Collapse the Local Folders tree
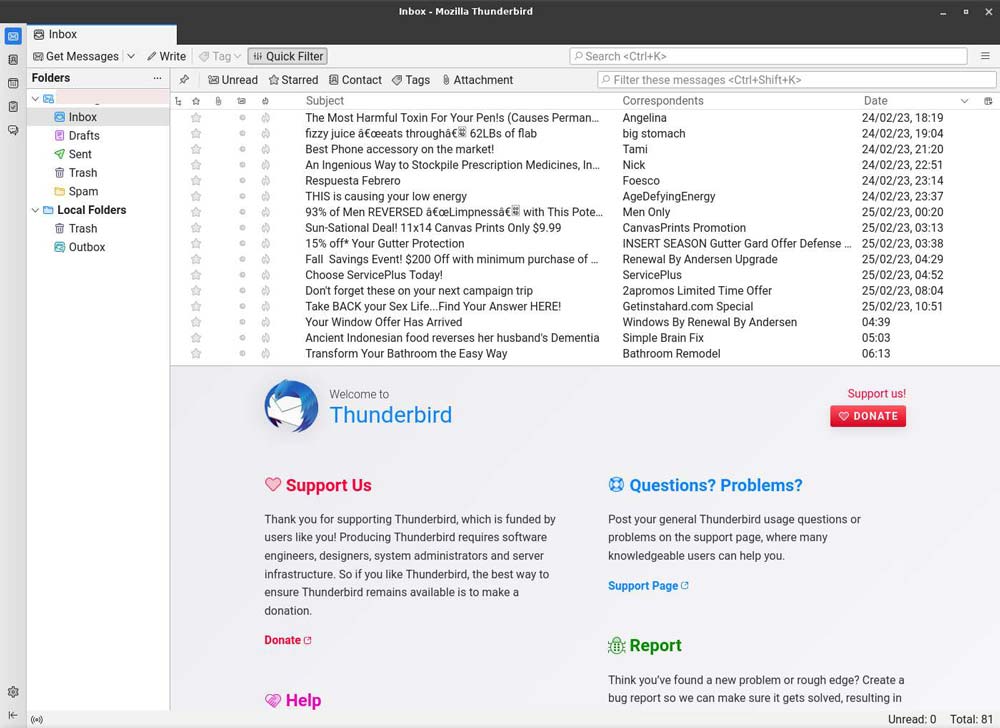Viewport: 1000px width, 728px height. click(35, 210)
